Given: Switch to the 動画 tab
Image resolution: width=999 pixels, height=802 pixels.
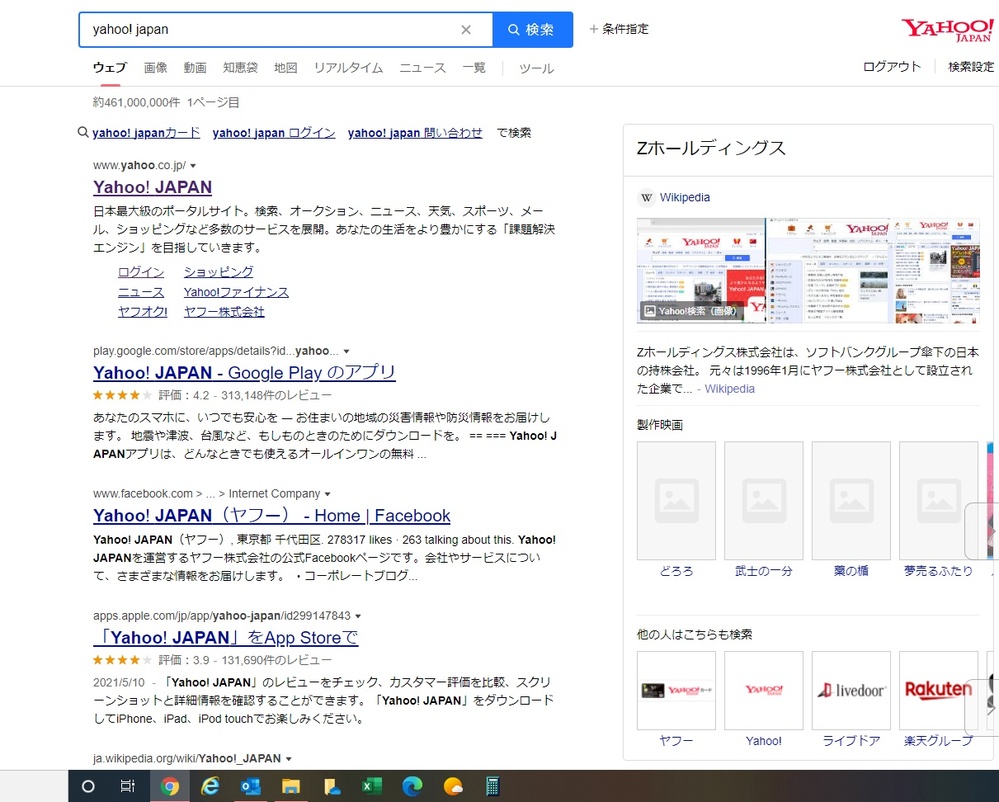Looking at the screenshot, I should [195, 68].
